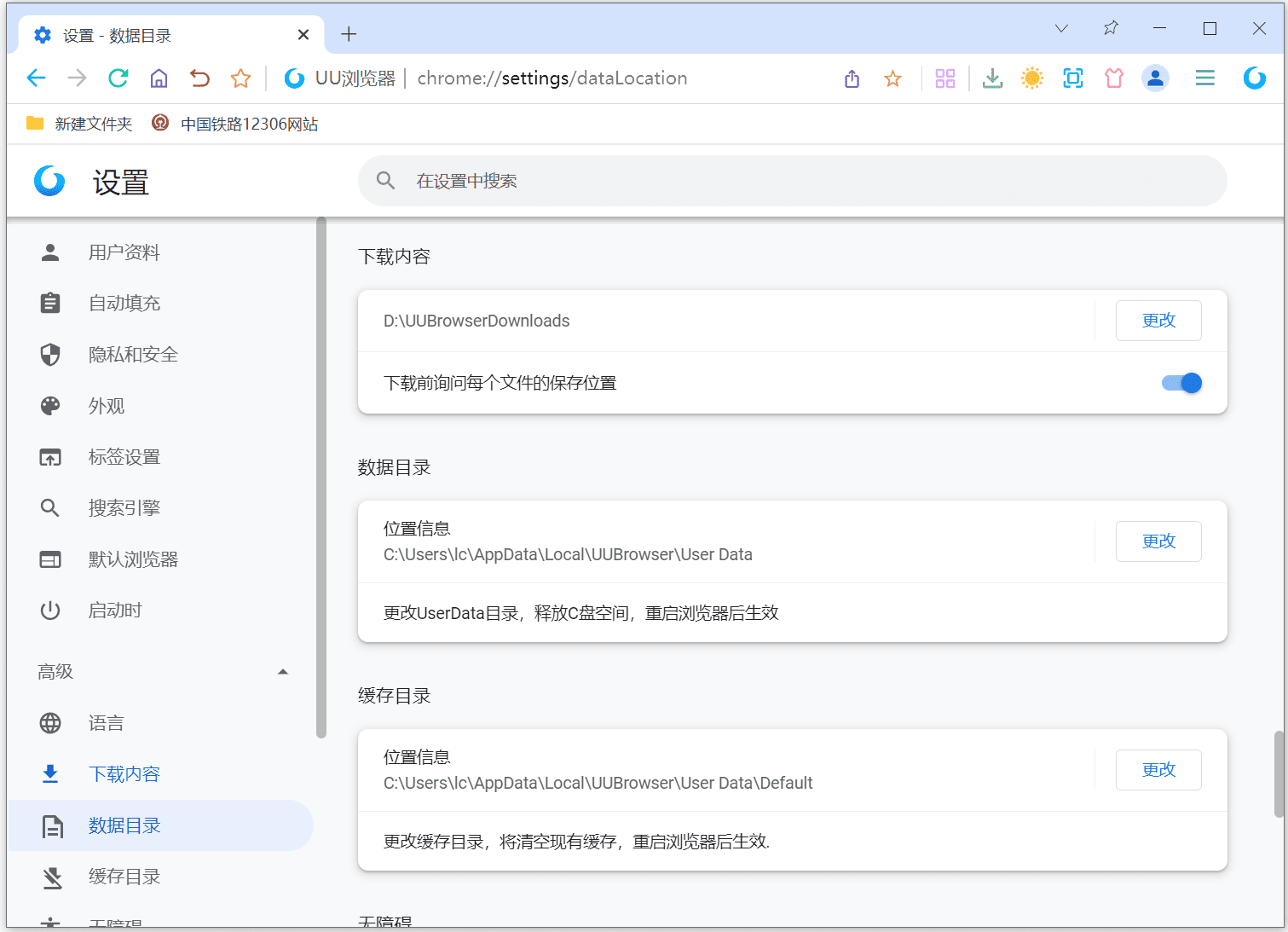Image resolution: width=1288 pixels, height=932 pixels.
Task: Click the 设置 logo in header
Action: [x=49, y=181]
